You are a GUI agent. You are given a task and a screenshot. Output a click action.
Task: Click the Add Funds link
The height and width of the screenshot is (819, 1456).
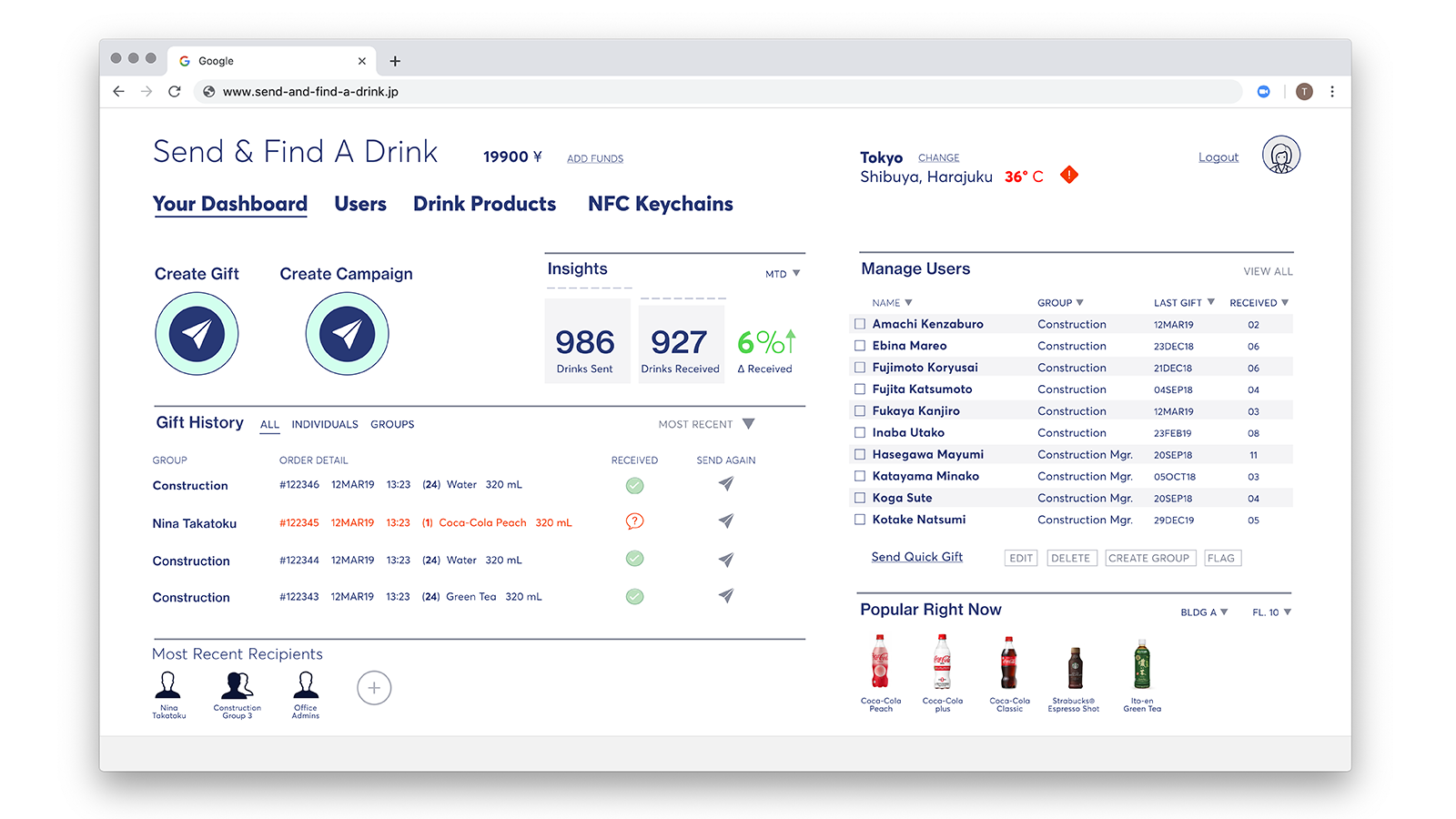[595, 158]
